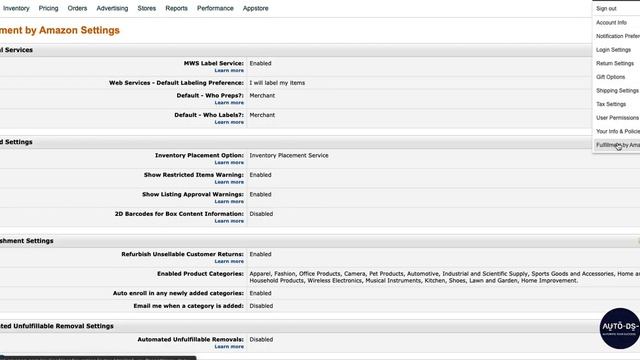
Task: Click Learn more under MWS Label Service
Action: click(229, 71)
